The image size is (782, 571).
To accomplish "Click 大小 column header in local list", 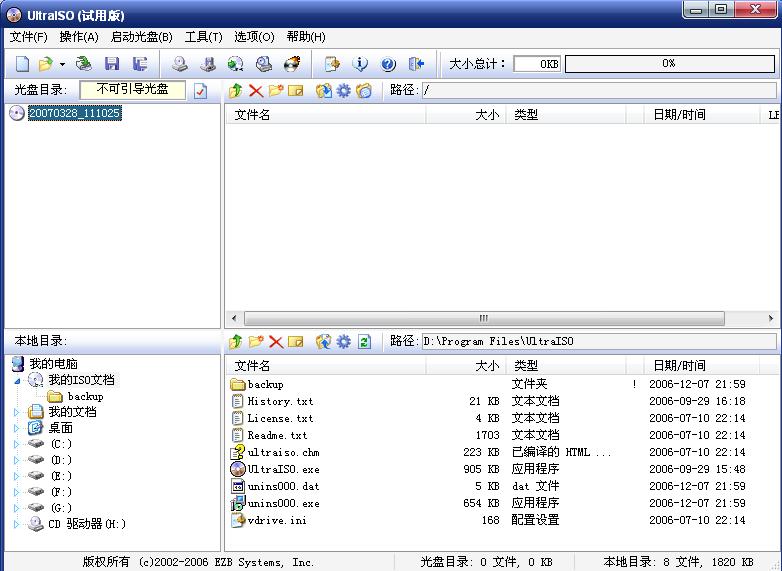I will tap(466, 366).
